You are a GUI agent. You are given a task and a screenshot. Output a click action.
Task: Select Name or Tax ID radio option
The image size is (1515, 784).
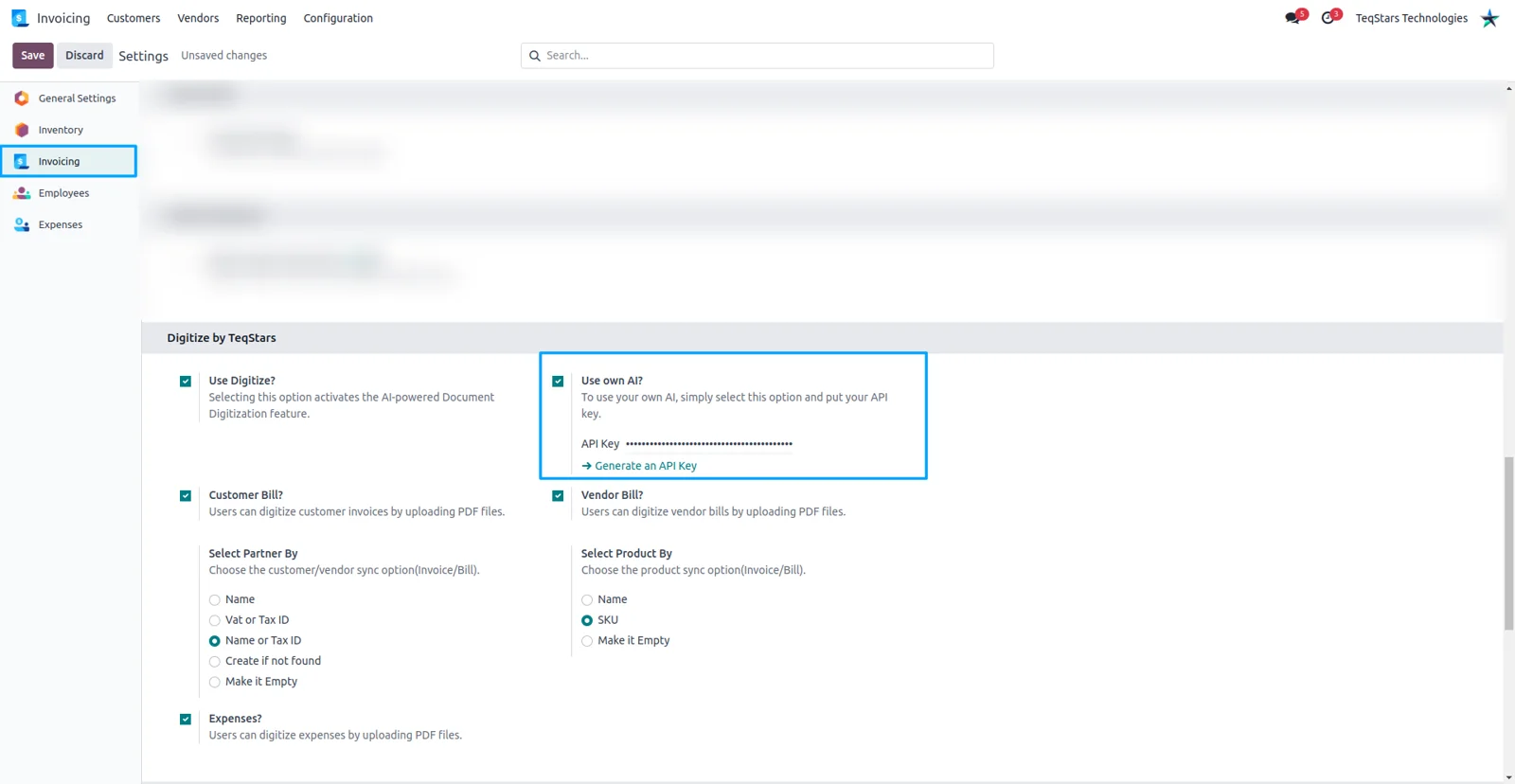(x=215, y=641)
